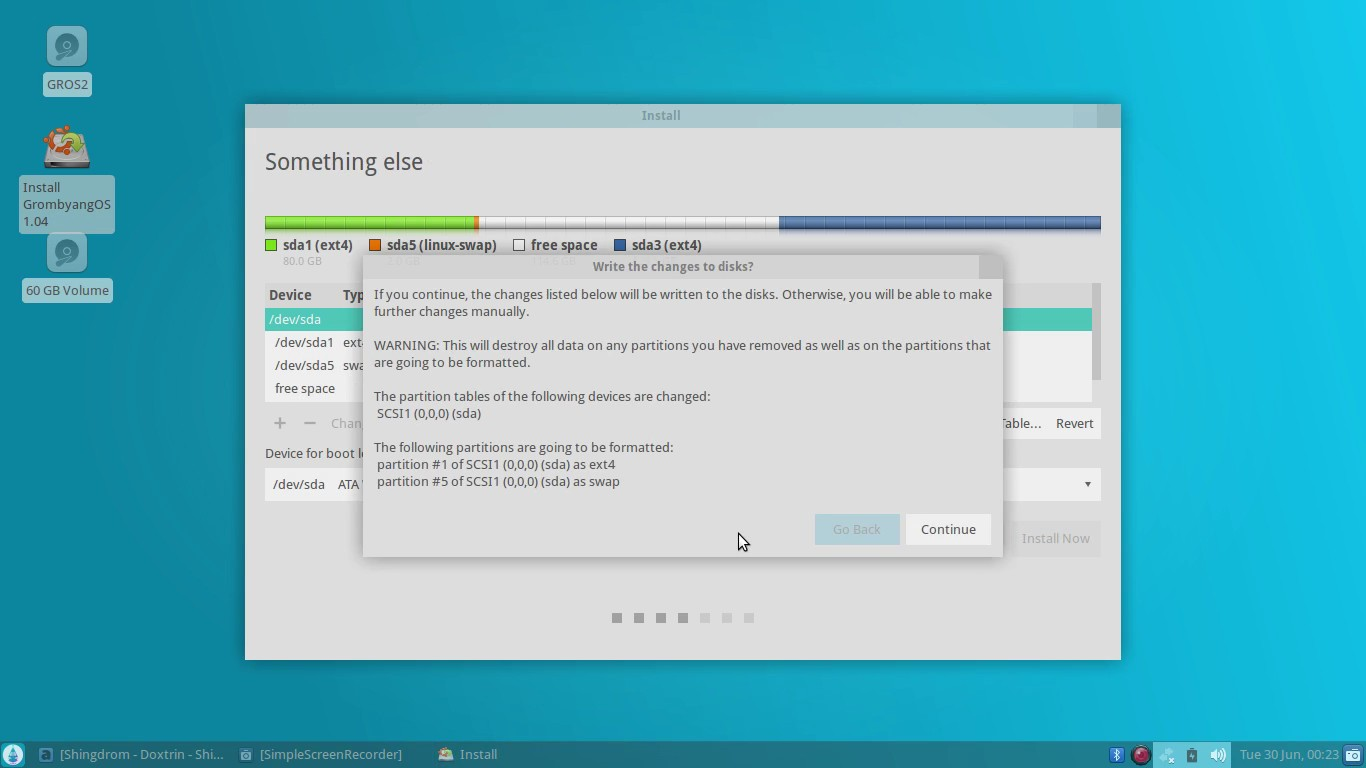The width and height of the screenshot is (1366, 768).
Task: Click the battery charging tray icon
Action: [x=1191, y=755]
